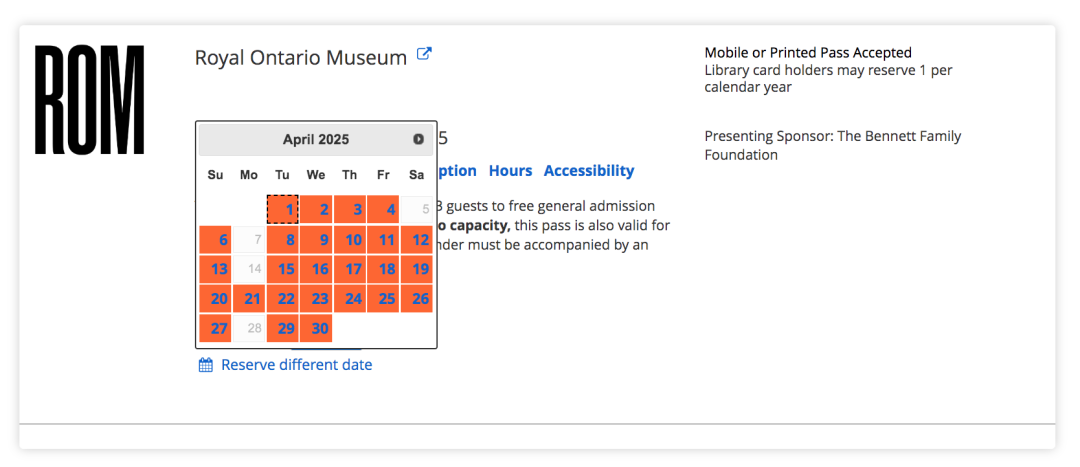Switch to the Accessibility tab
The height and width of the screenshot is (467, 1080).
click(x=589, y=171)
